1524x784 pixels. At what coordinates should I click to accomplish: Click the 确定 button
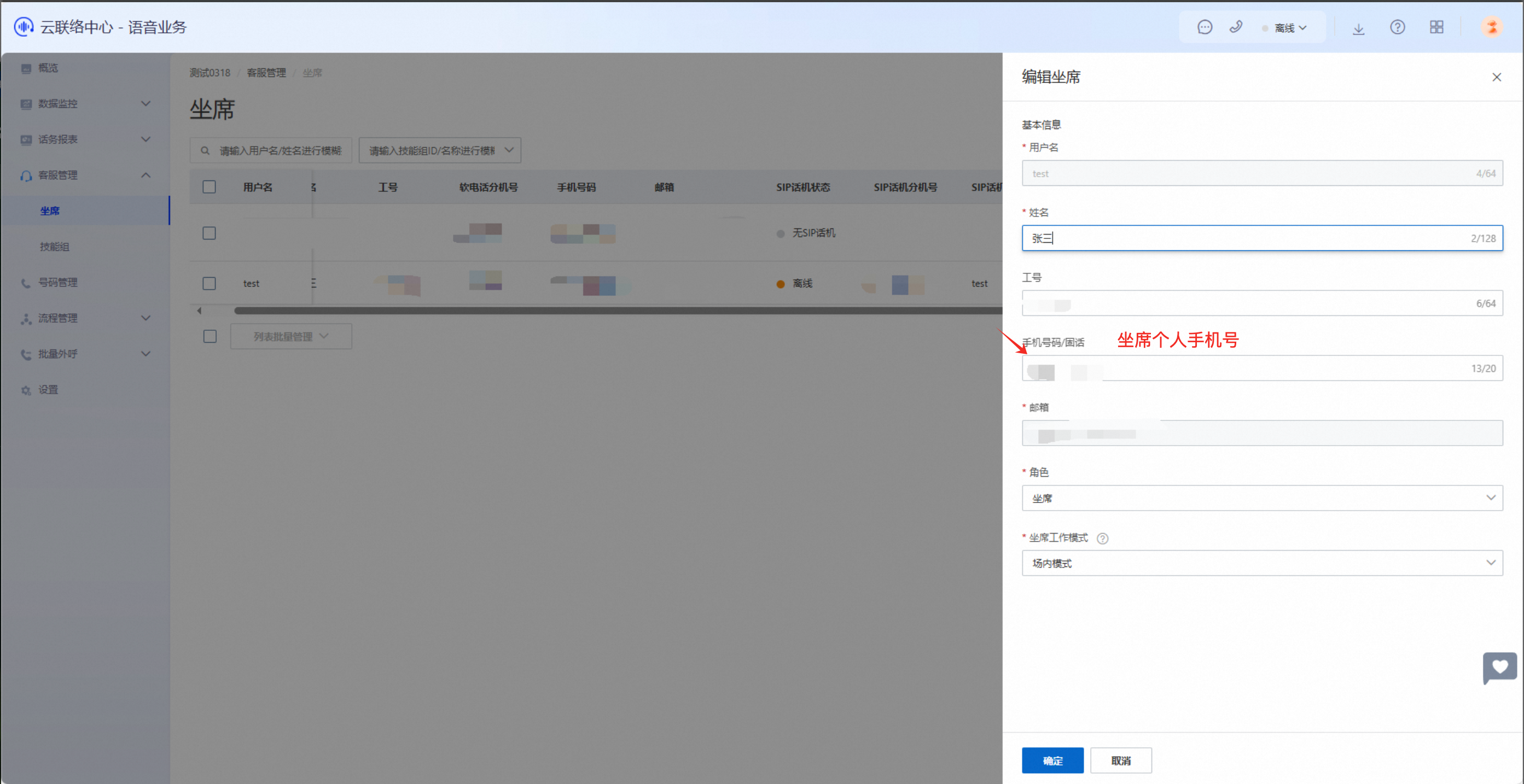coord(1052,760)
